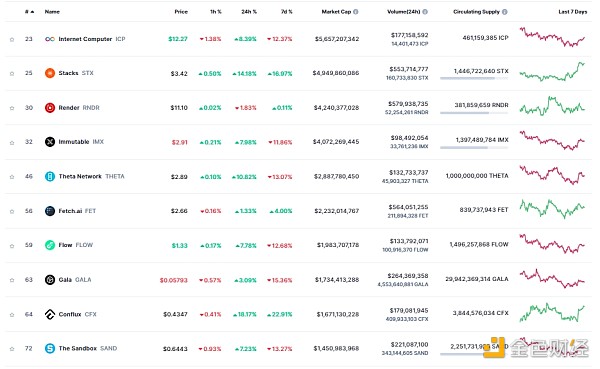Sort the table by 24h % column
The image size is (600, 369).
pos(249,12)
